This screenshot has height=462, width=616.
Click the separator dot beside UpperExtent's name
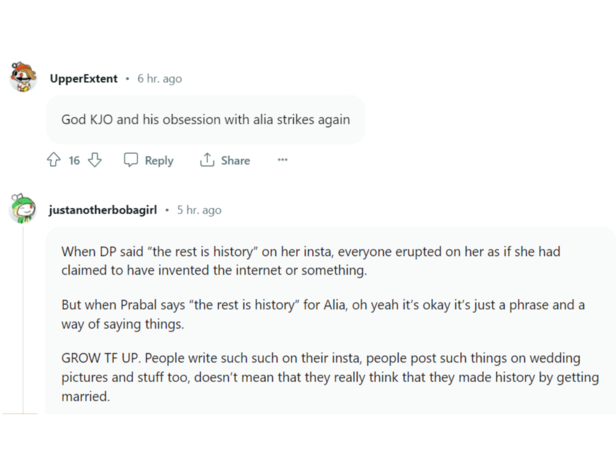(x=127, y=78)
